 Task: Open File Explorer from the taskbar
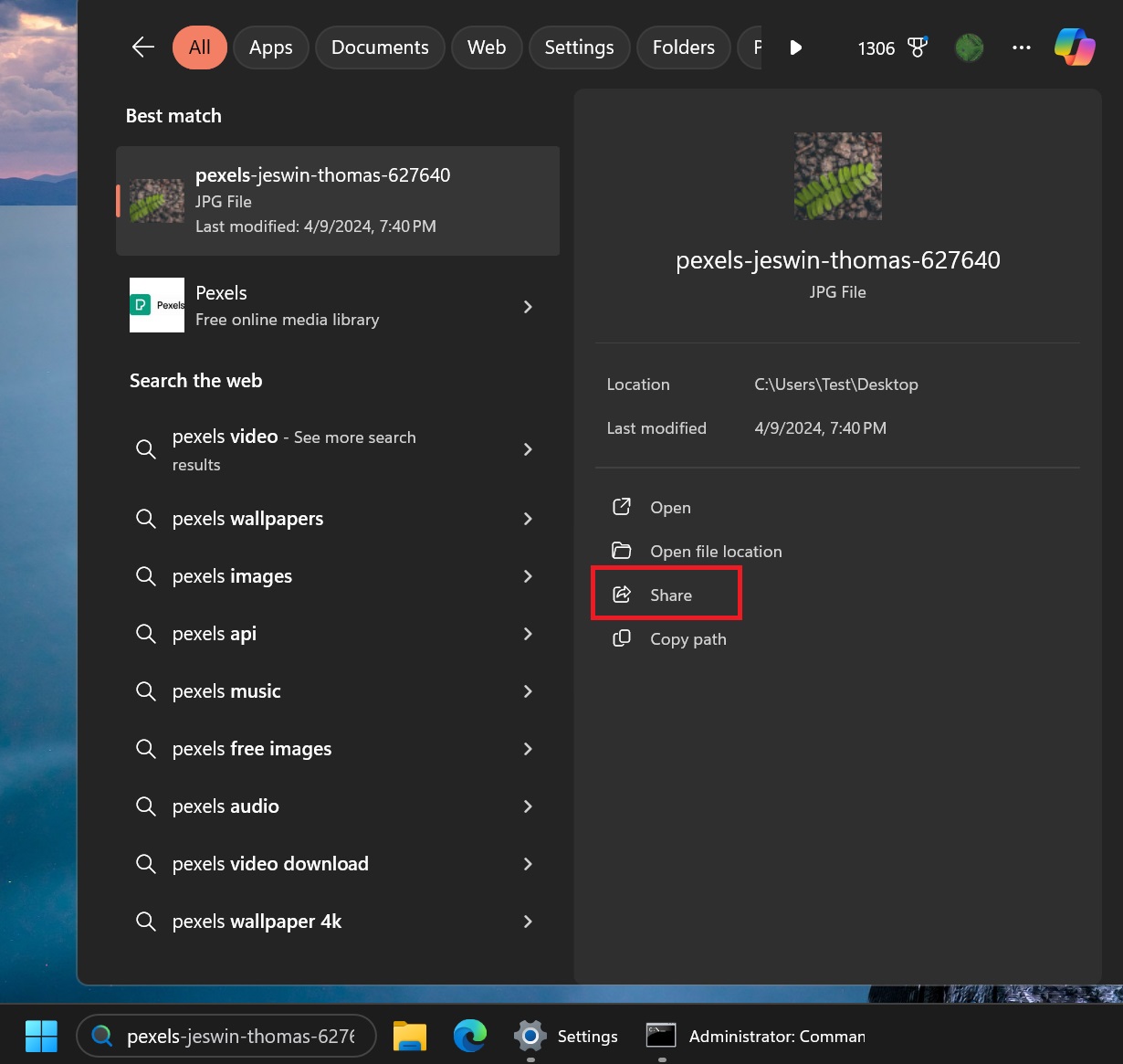click(410, 1036)
